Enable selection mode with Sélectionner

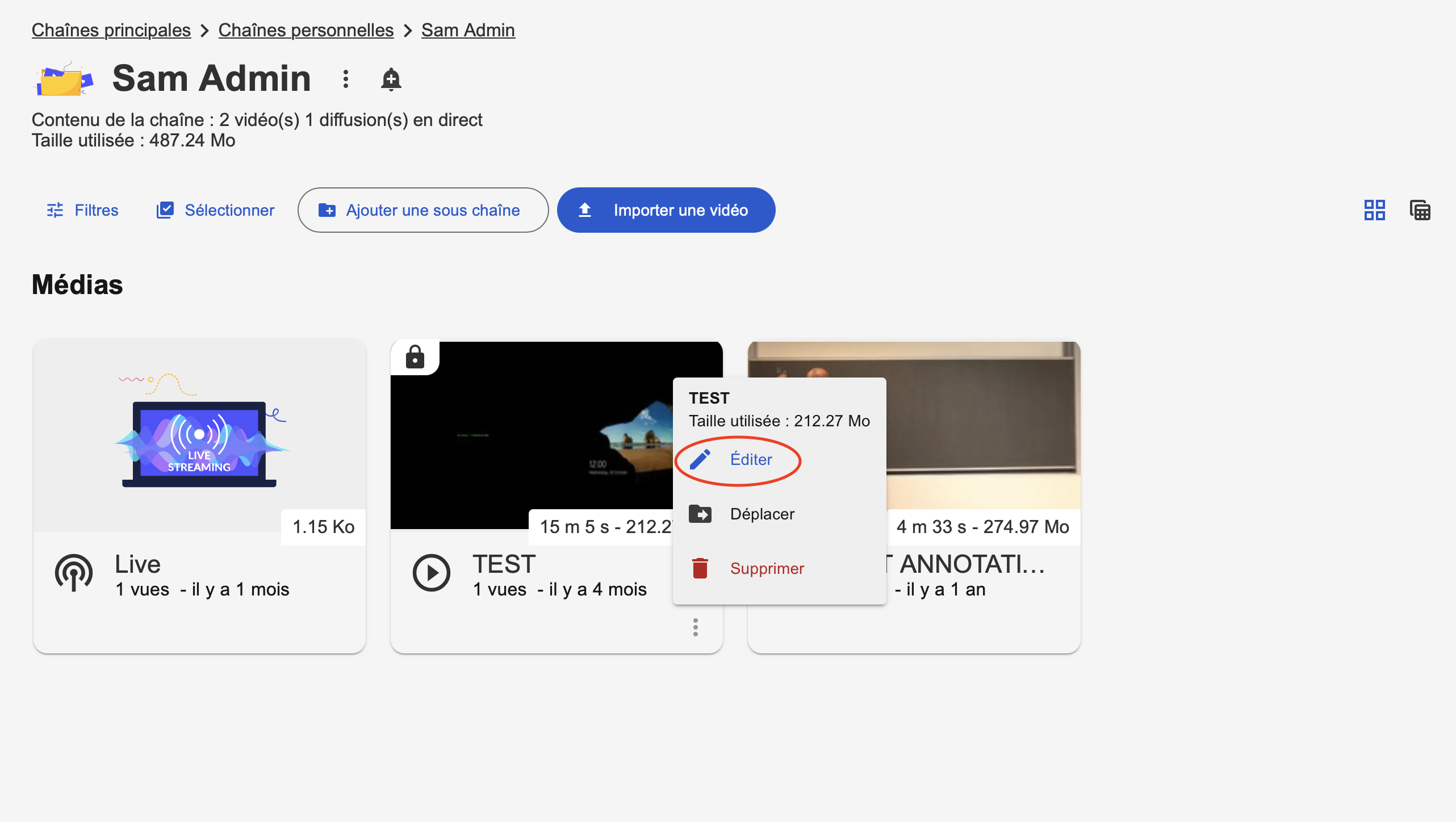(216, 210)
